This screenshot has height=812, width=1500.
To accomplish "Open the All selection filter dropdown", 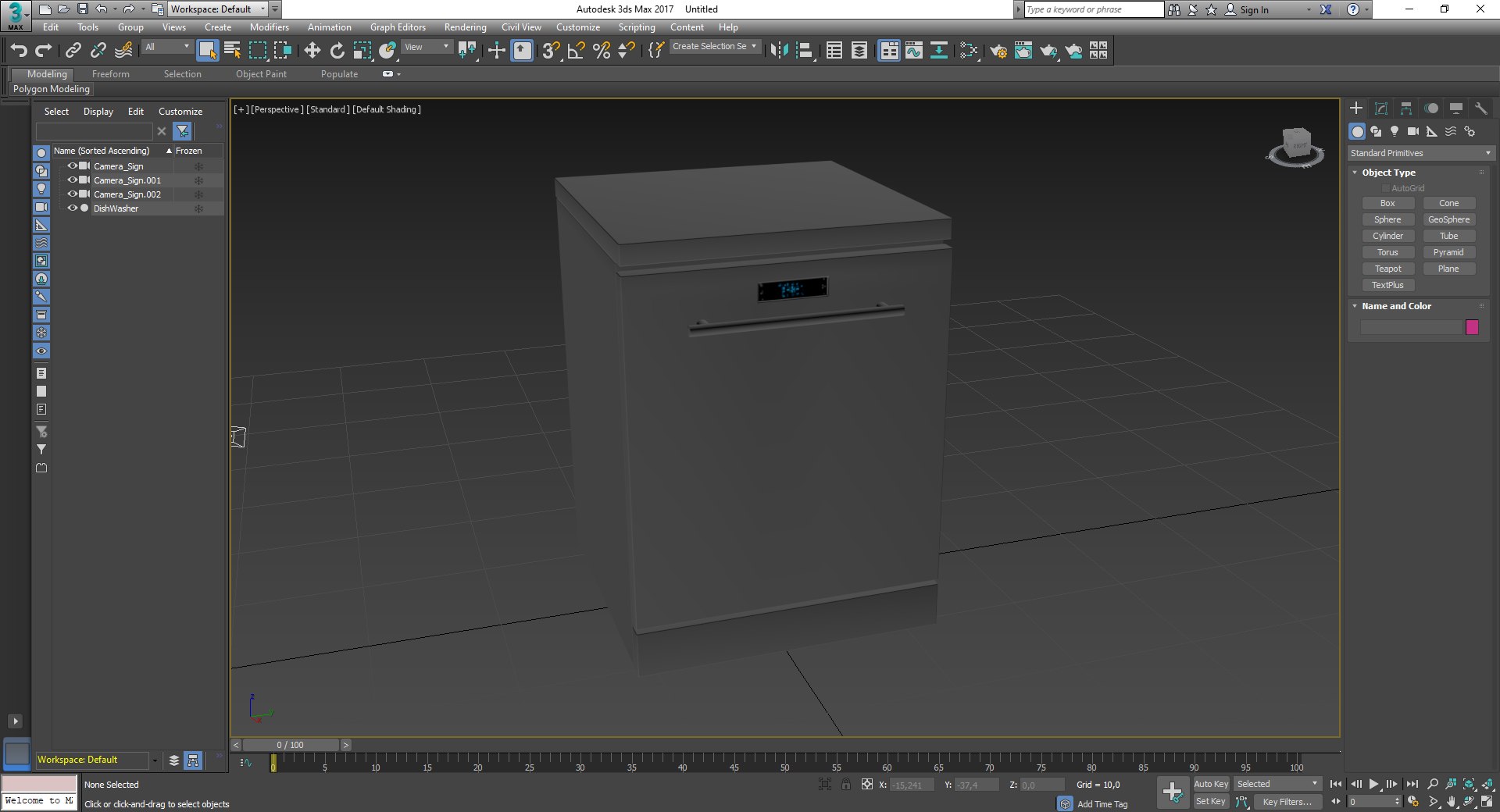I will click(167, 47).
